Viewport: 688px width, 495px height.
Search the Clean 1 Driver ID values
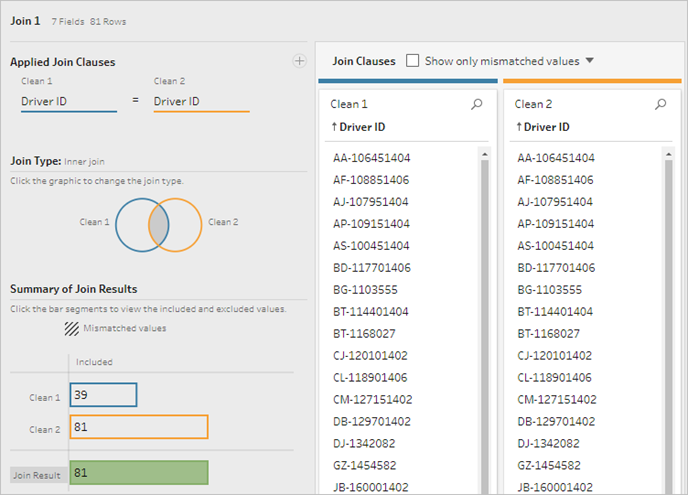click(477, 104)
